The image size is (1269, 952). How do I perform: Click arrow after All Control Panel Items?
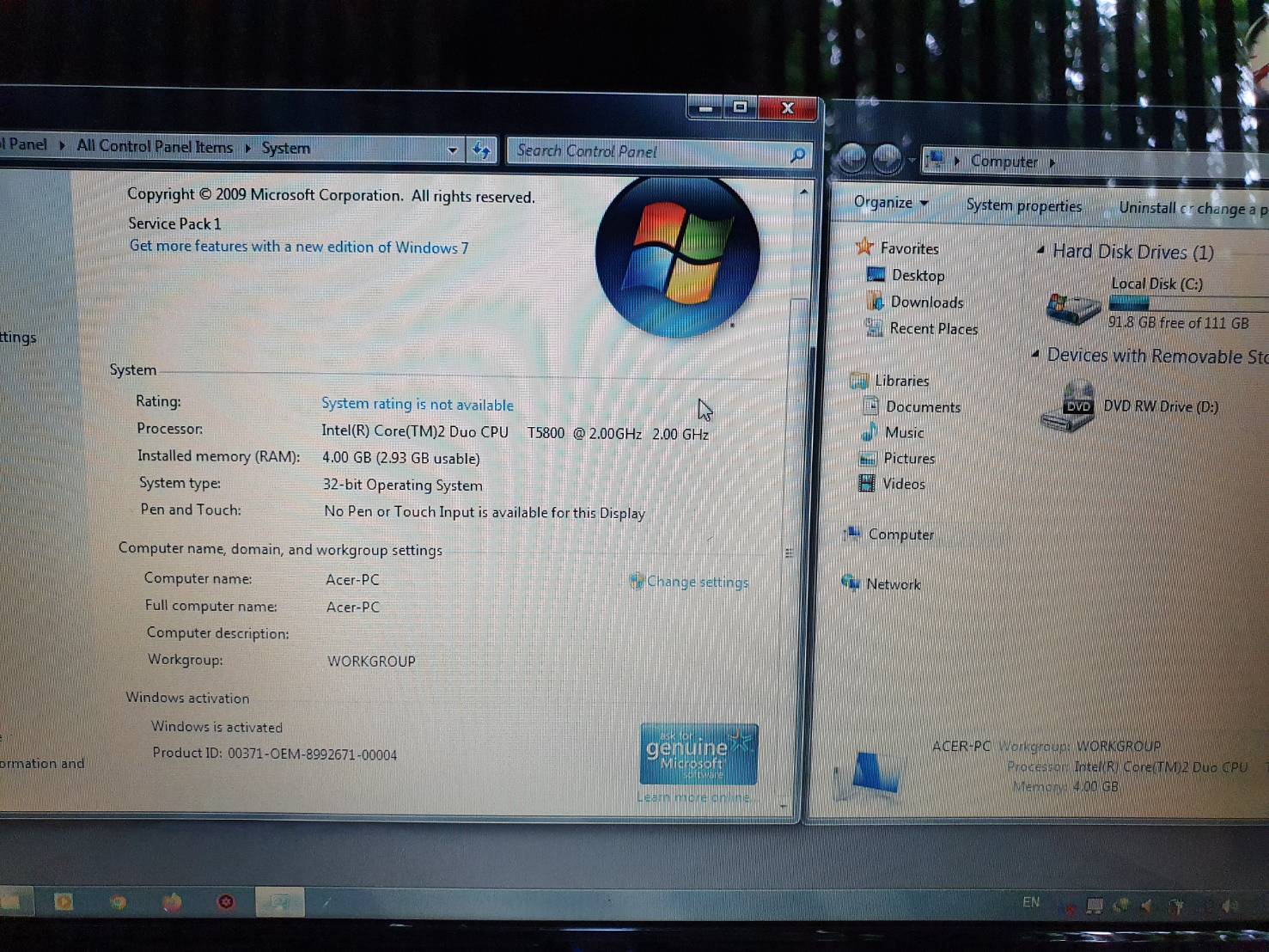pos(247,148)
